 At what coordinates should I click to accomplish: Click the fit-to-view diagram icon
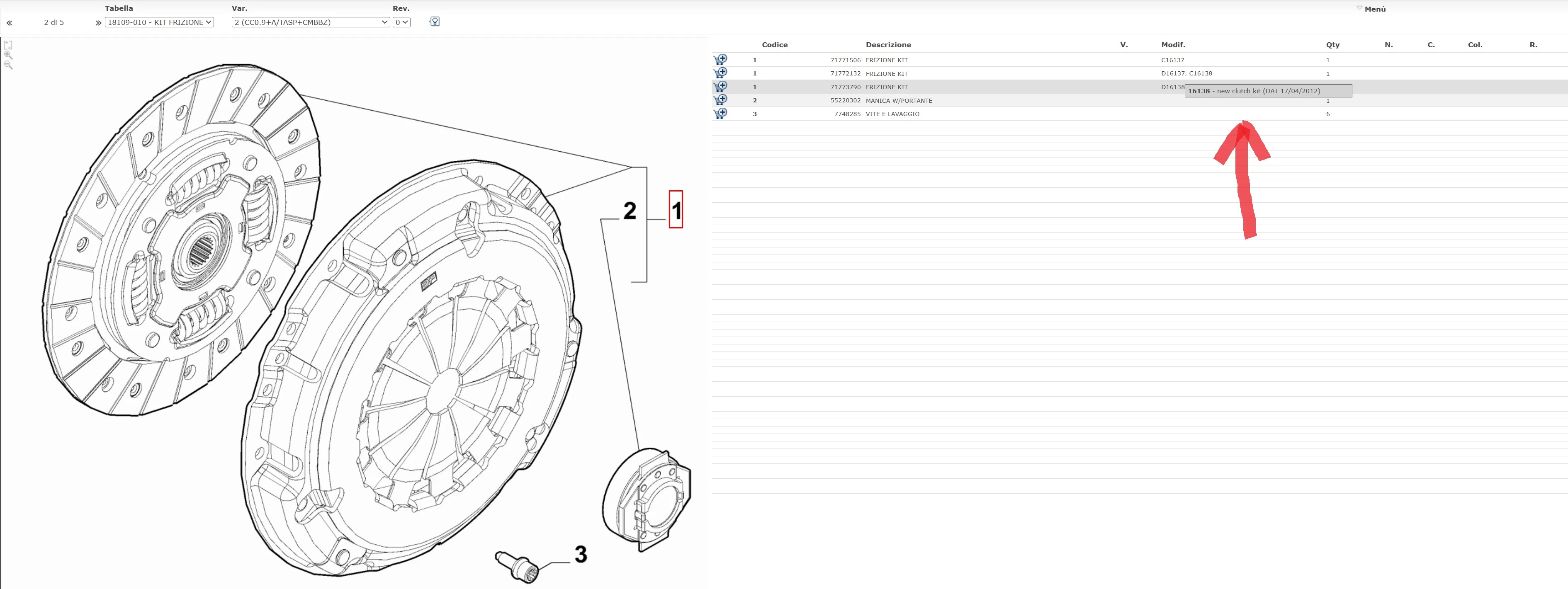click(8, 45)
